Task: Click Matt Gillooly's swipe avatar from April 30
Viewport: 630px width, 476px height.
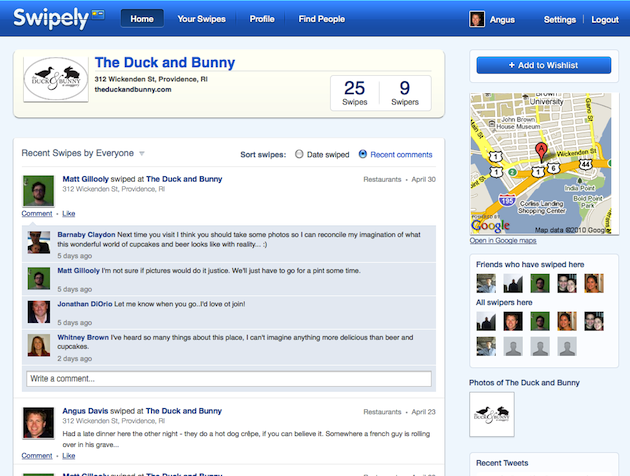Action: tap(38, 191)
